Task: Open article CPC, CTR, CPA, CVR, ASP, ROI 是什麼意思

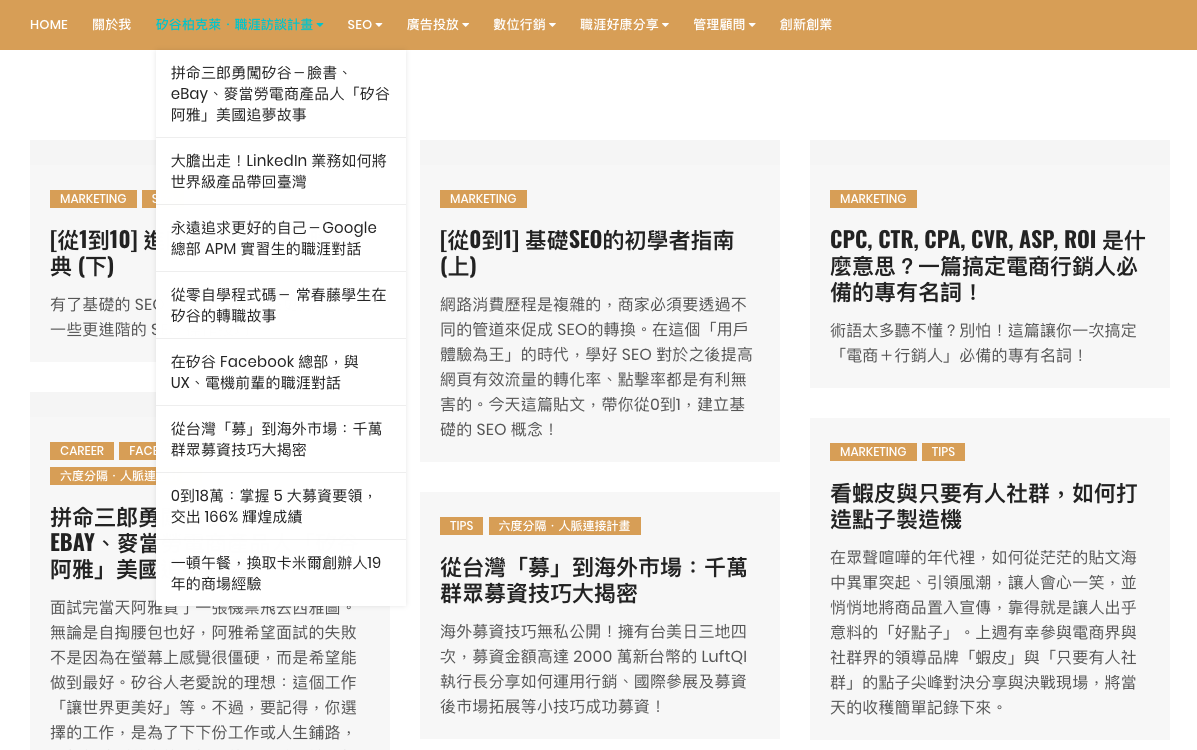Action: click(x=988, y=266)
